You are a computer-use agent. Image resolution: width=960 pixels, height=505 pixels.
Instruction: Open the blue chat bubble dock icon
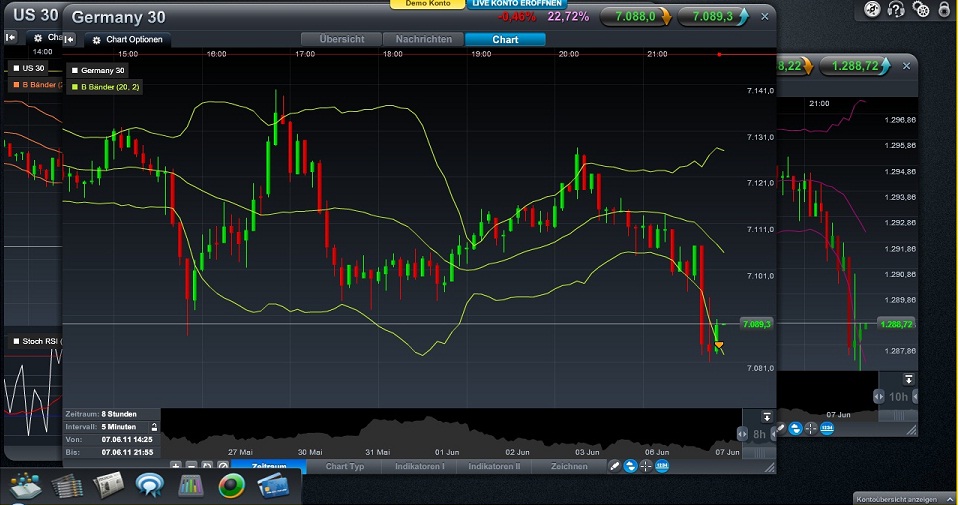(x=150, y=485)
